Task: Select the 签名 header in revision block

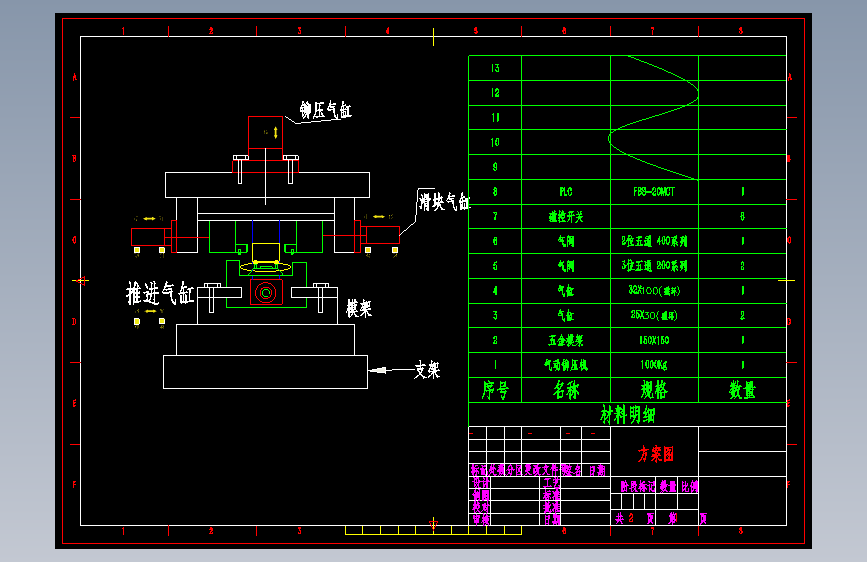Action: (572, 470)
